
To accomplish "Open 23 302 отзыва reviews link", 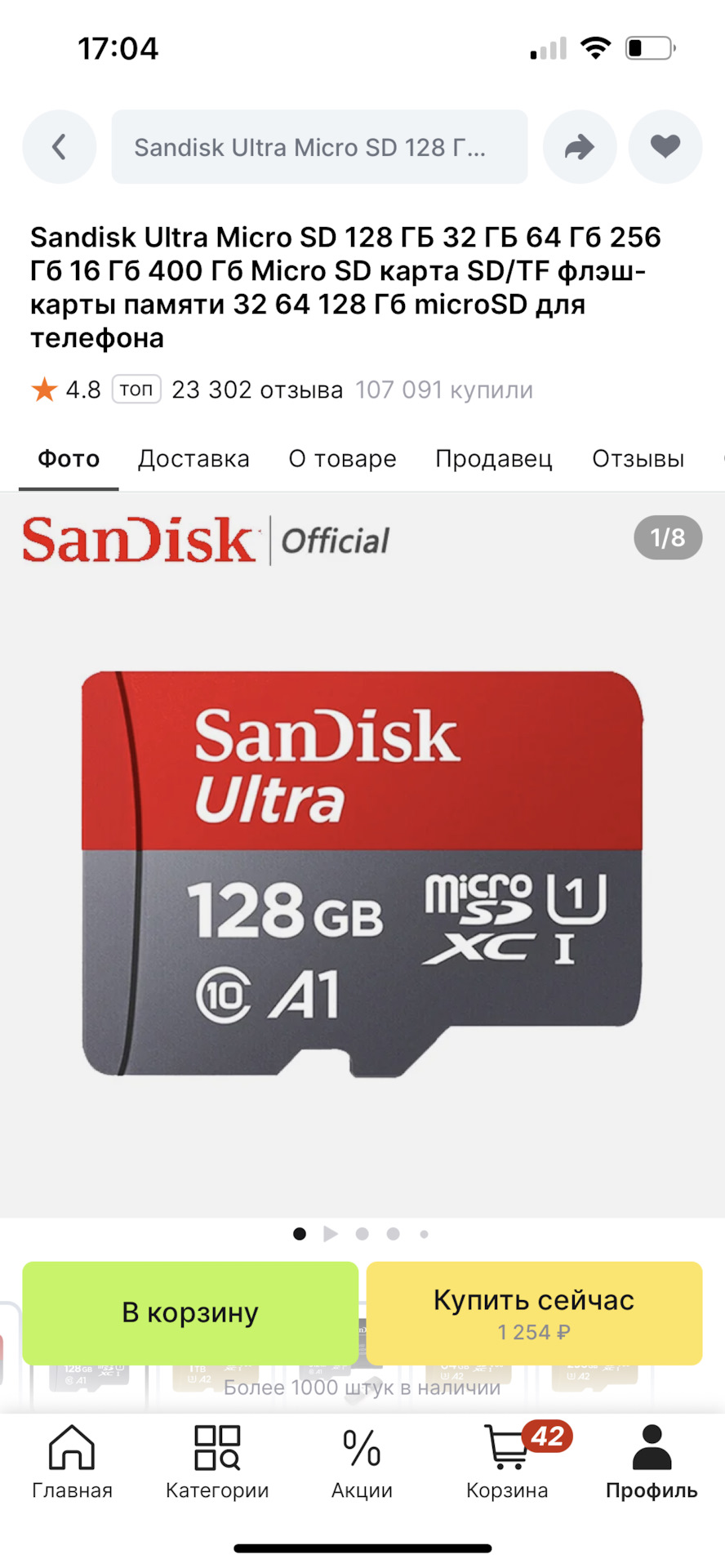I will 257,390.
